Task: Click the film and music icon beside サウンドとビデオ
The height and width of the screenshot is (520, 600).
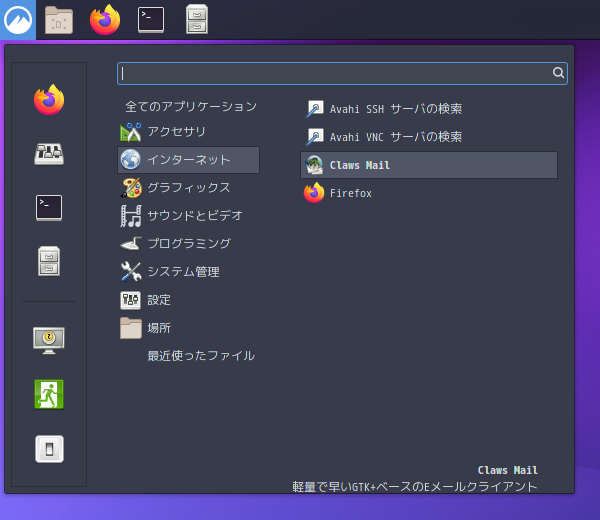Action: 130,216
